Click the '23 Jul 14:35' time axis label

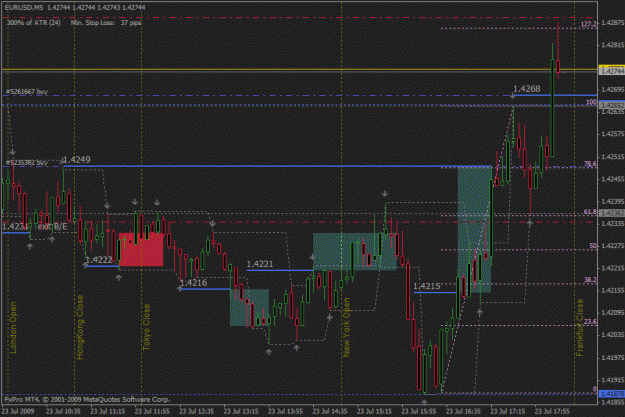[x=330, y=411]
